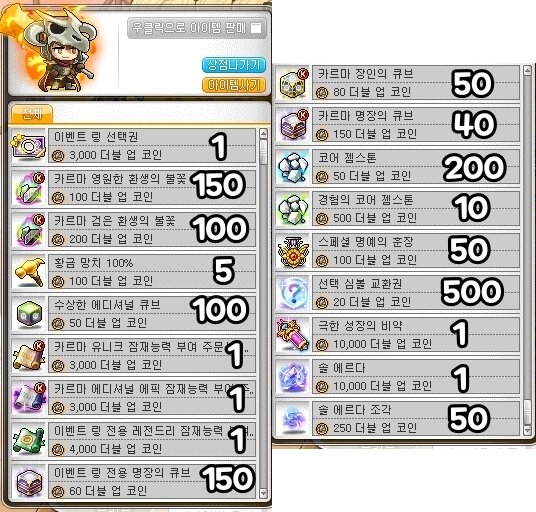The image size is (536, 512).
Task: Choose the 카르마 장인의 큐브 icon
Action: coord(293,83)
